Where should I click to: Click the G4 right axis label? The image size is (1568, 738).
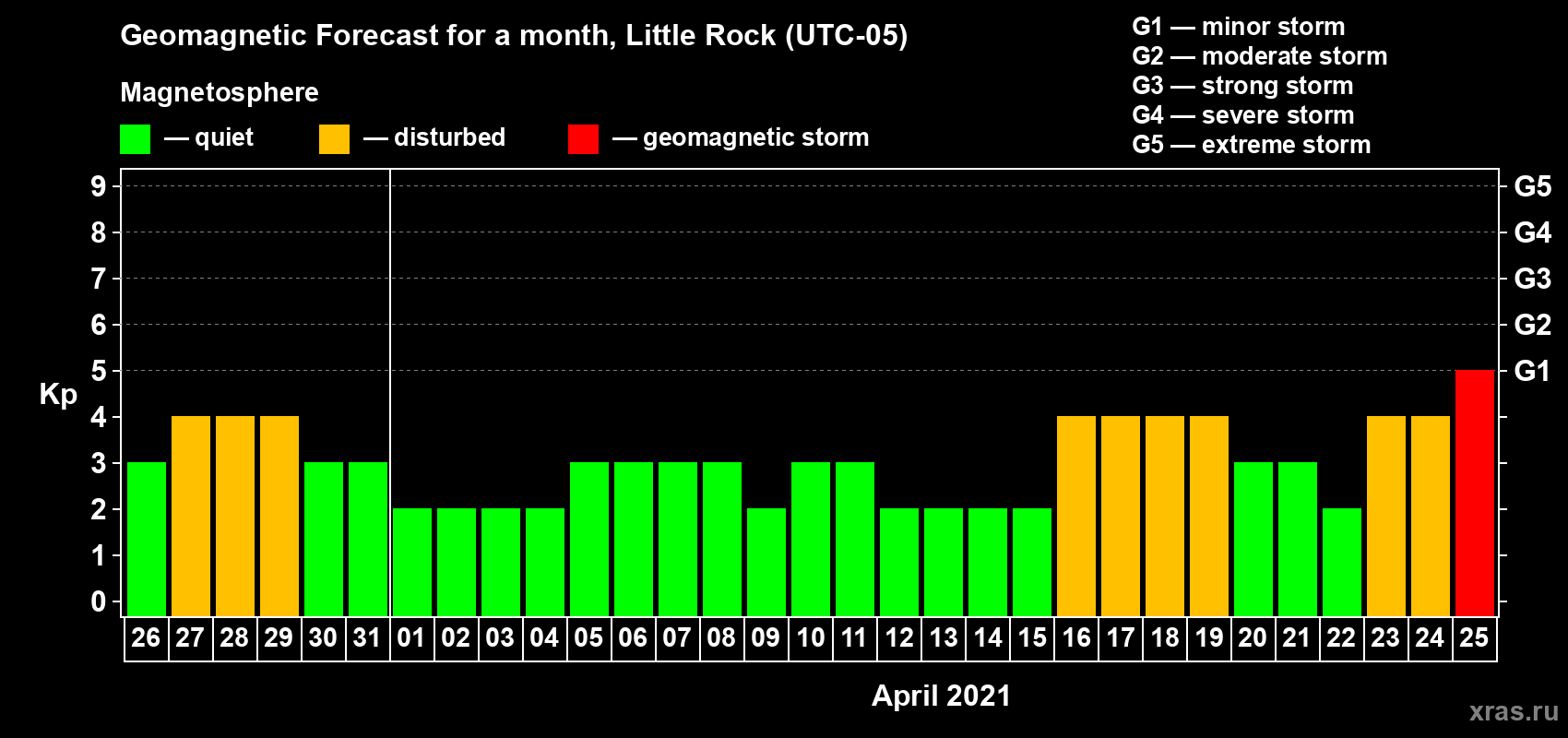click(x=1532, y=232)
